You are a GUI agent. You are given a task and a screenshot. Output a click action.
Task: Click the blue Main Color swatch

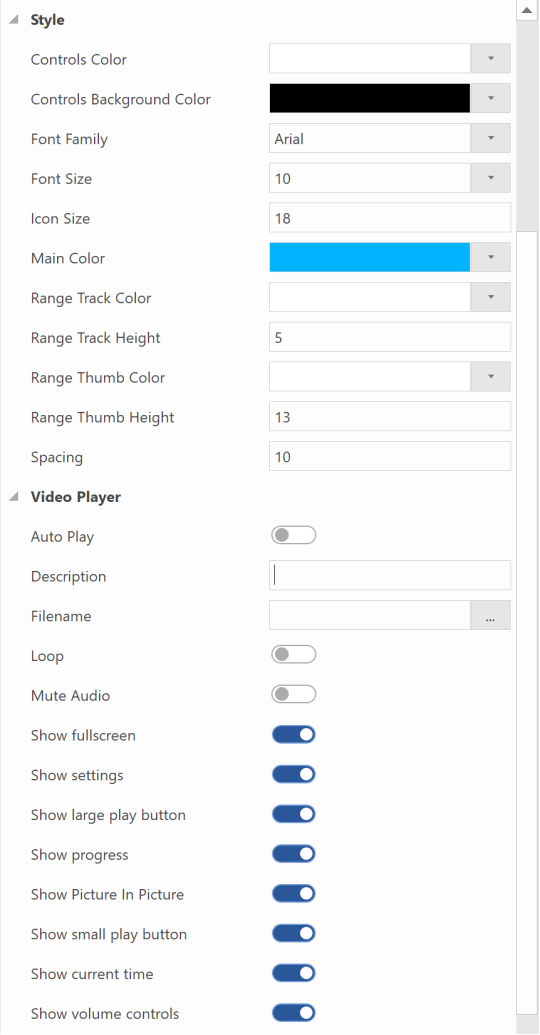click(x=370, y=257)
